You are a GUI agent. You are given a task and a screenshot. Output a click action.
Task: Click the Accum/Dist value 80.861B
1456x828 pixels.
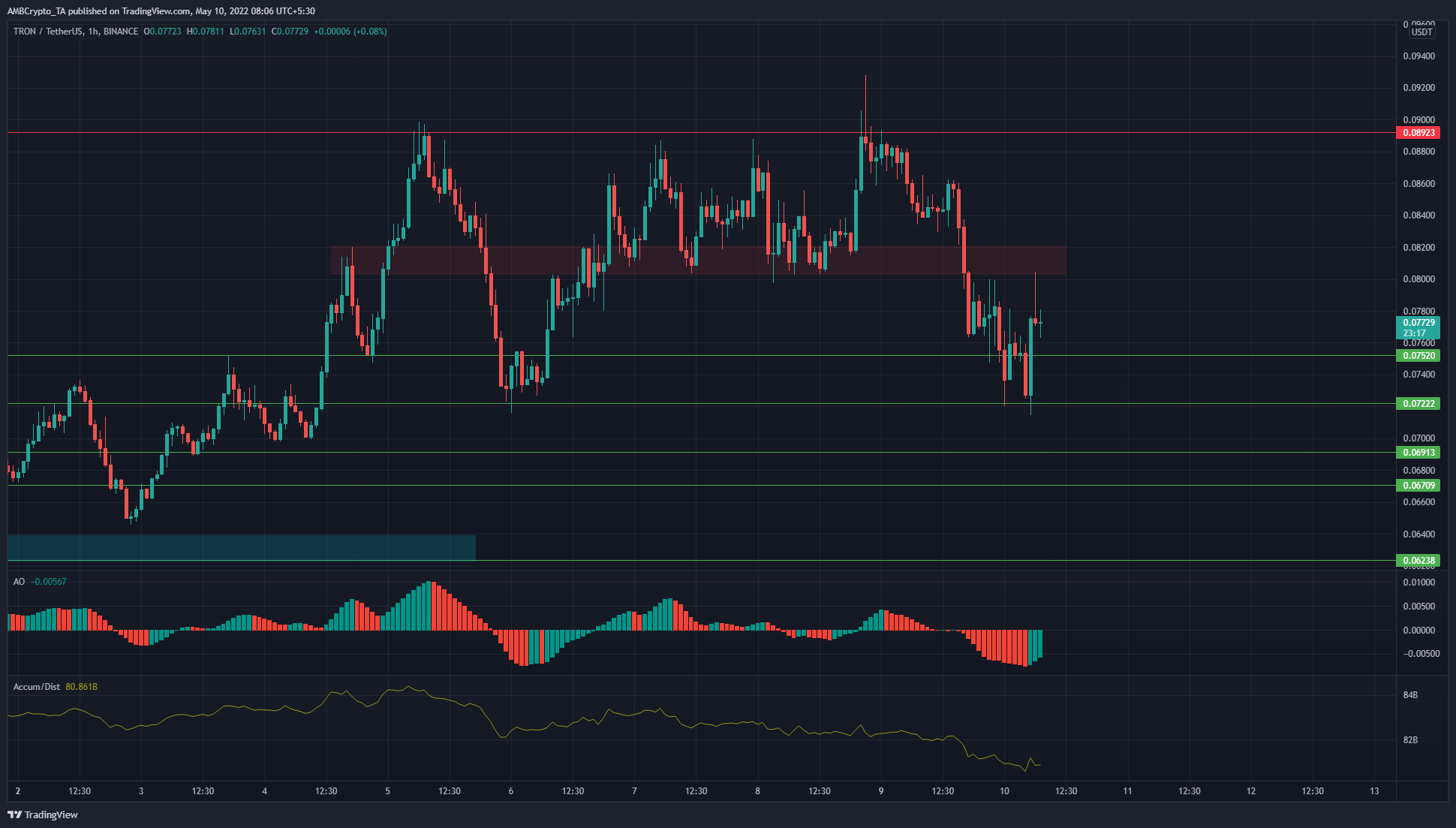pos(82,687)
